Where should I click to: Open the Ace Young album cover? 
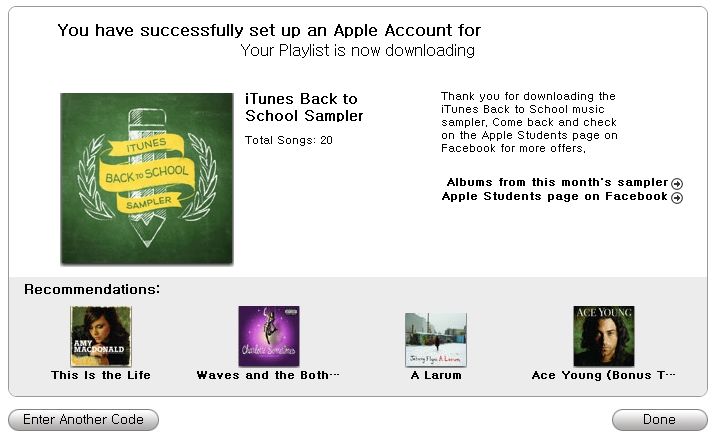pyautogui.click(x=604, y=336)
